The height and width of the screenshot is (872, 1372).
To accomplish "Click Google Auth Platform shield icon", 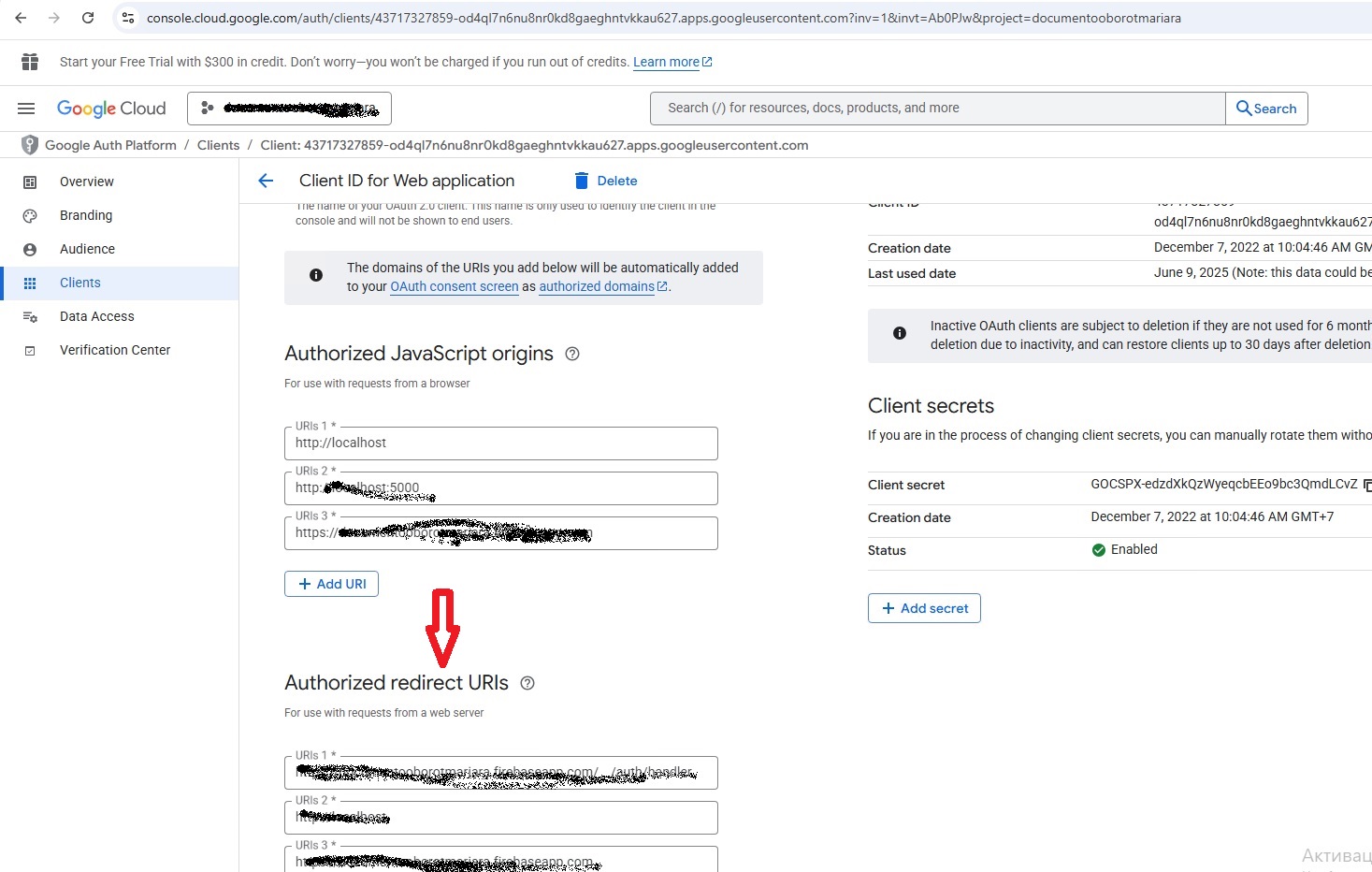I will [x=30, y=145].
